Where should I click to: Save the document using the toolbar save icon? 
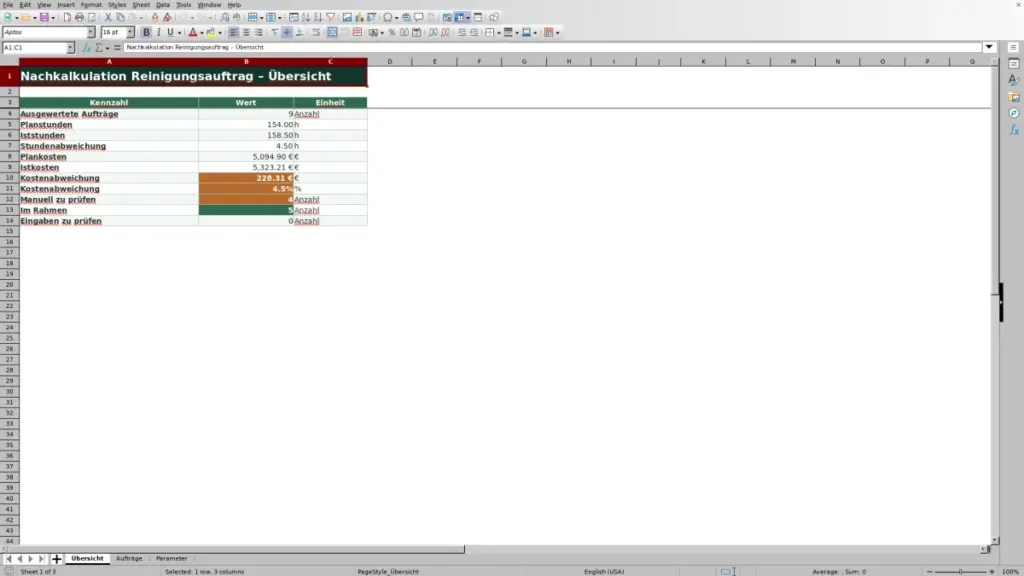click(44, 18)
